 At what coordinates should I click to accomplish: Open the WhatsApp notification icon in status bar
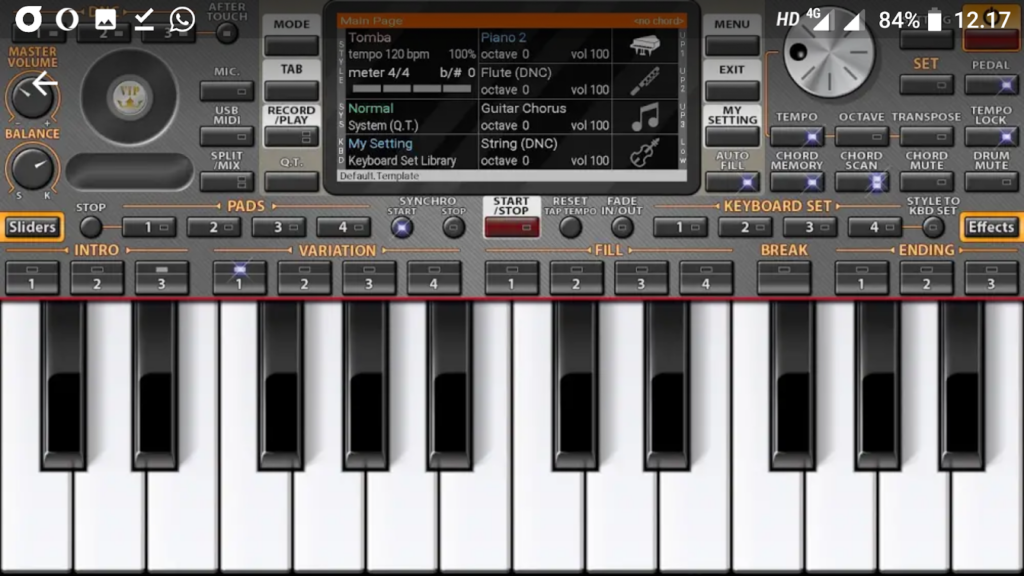point(182,19)
